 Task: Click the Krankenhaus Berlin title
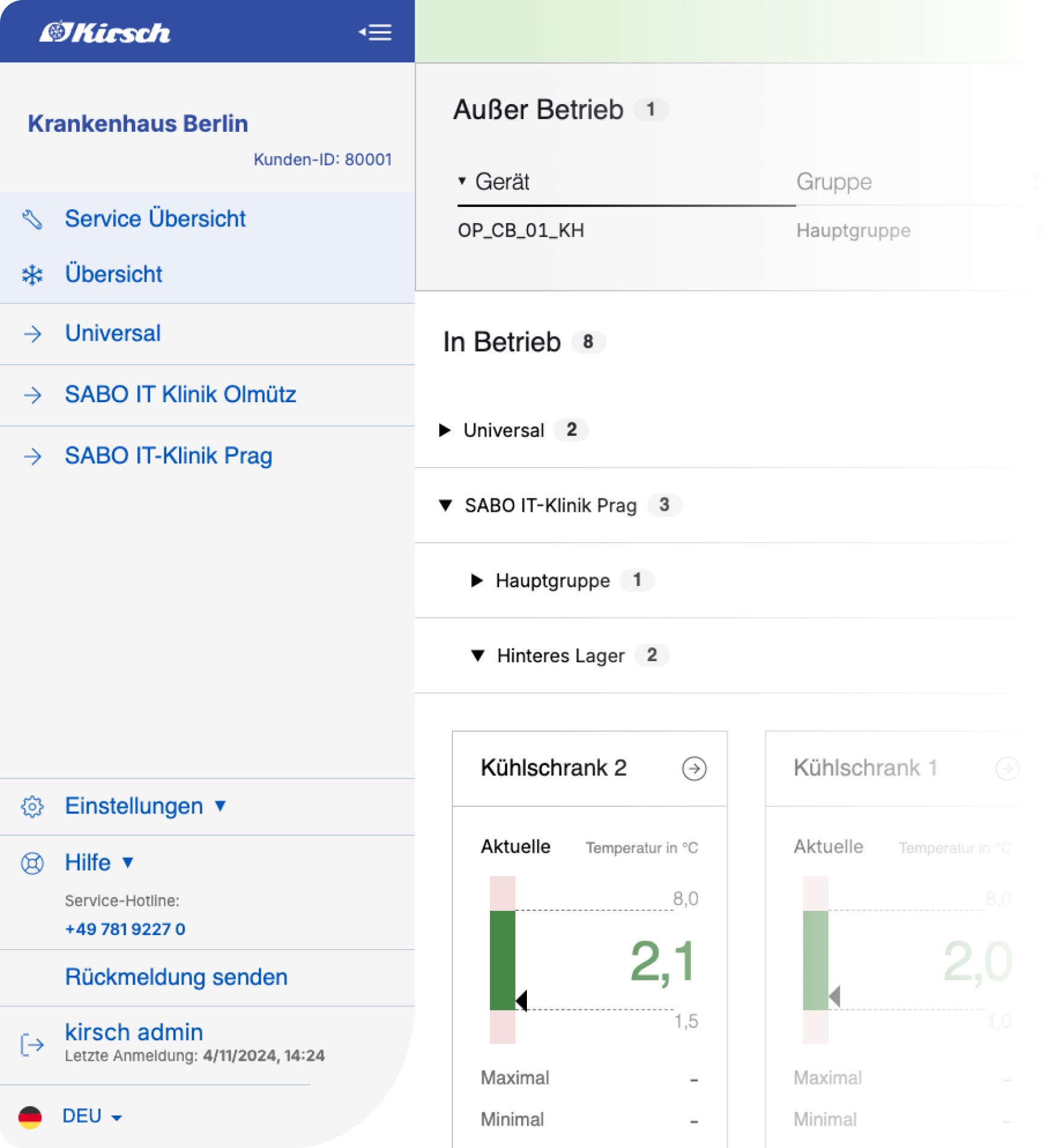click(x=138, y=124)
